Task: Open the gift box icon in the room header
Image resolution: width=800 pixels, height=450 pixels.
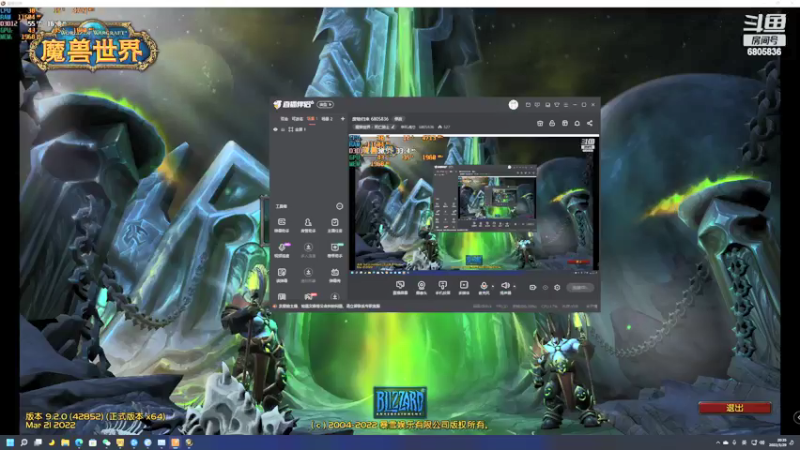Action: click(x=565, y=123)
